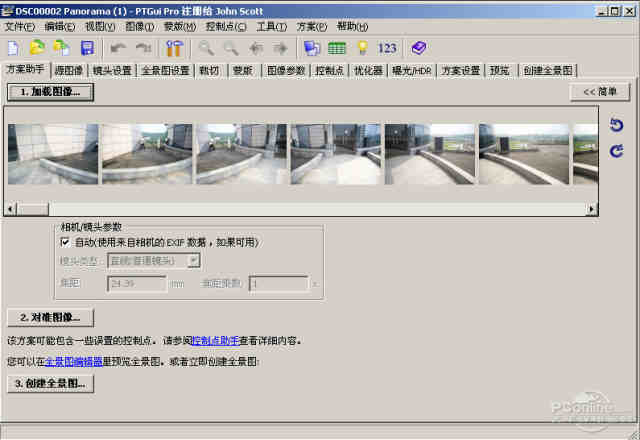Open the control point table icon
This screenshot has height=440, width=640.
click(x=337, y=47)
